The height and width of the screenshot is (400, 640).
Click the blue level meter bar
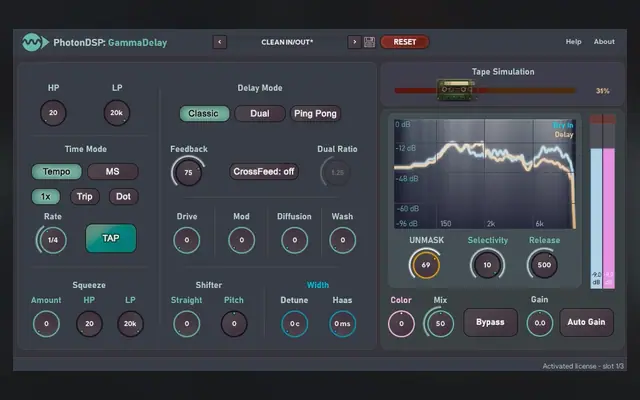coord(596,218)
